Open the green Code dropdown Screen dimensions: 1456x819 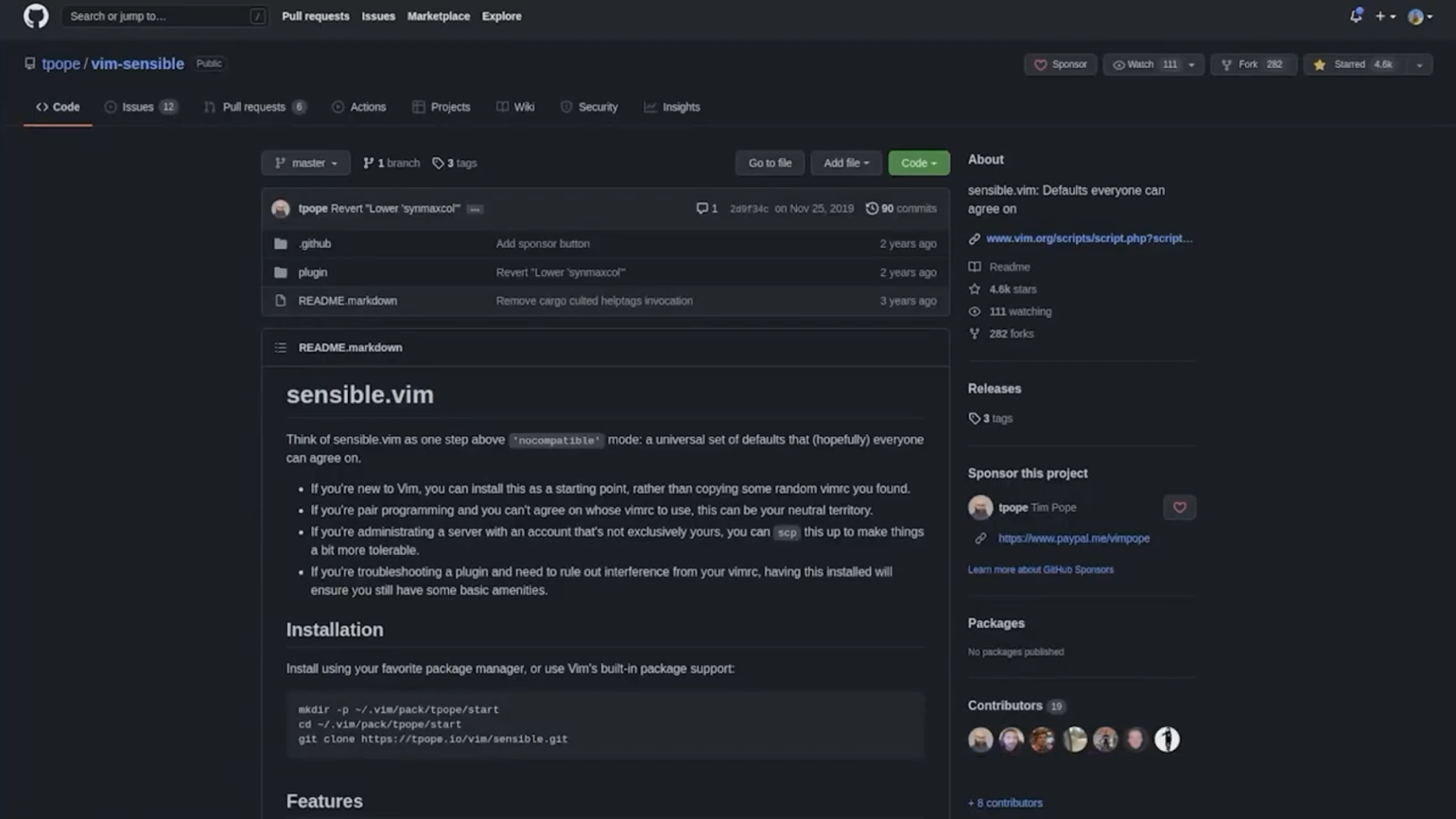918,163
